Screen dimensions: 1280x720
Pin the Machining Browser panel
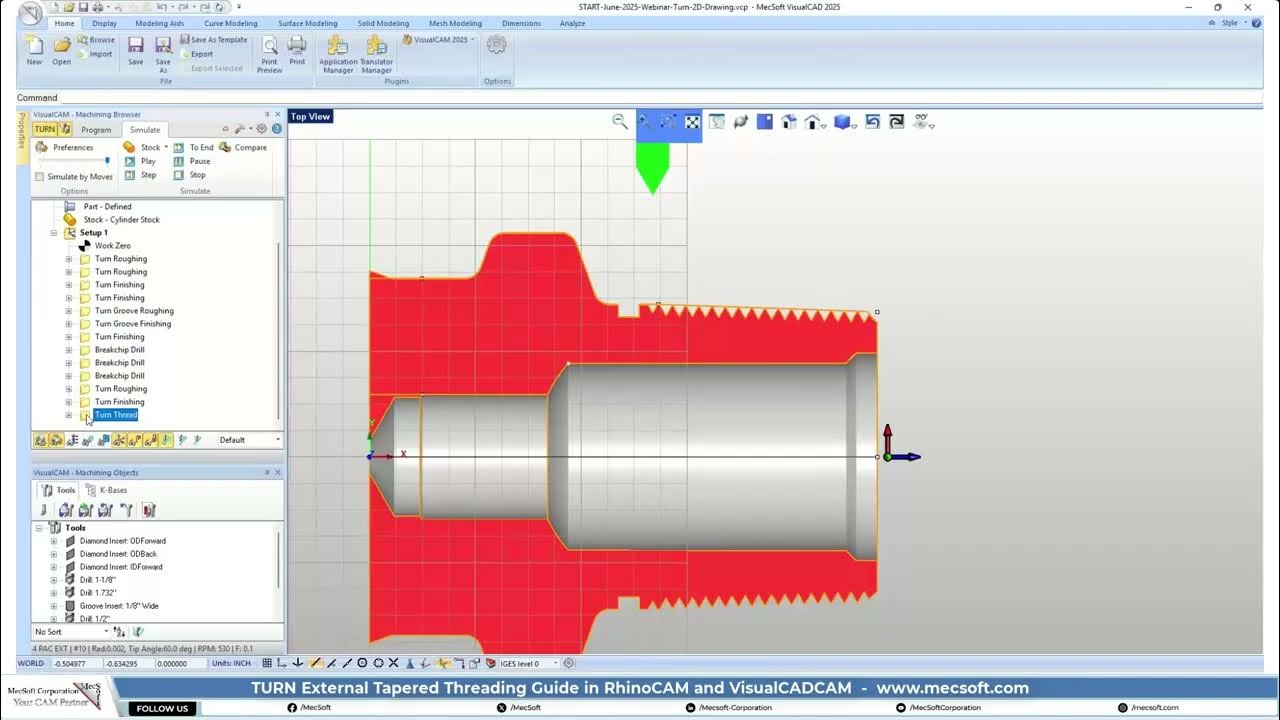(x=266, y=114)
